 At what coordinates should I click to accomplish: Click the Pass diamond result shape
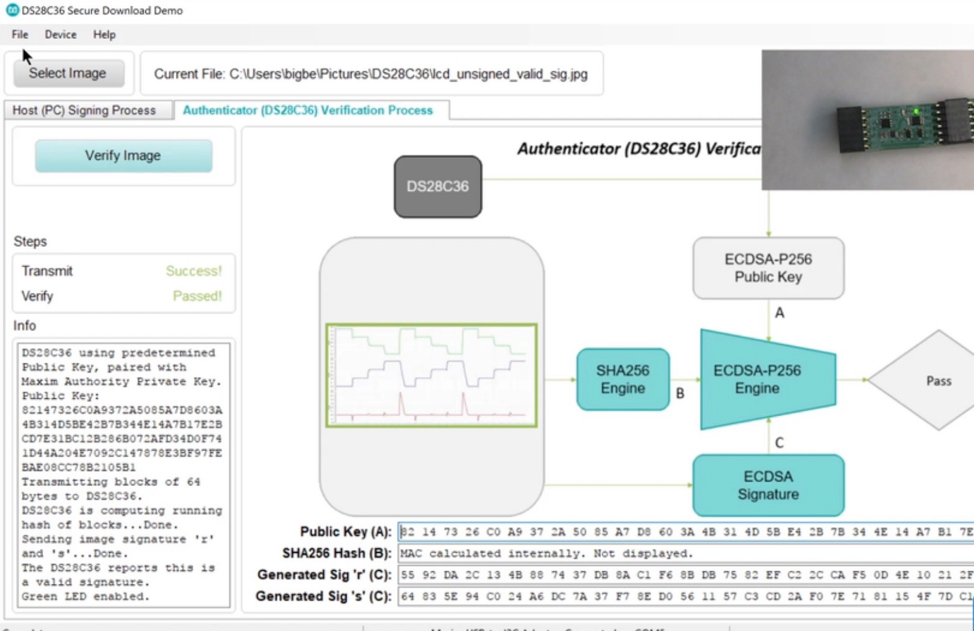coord(926,380)
